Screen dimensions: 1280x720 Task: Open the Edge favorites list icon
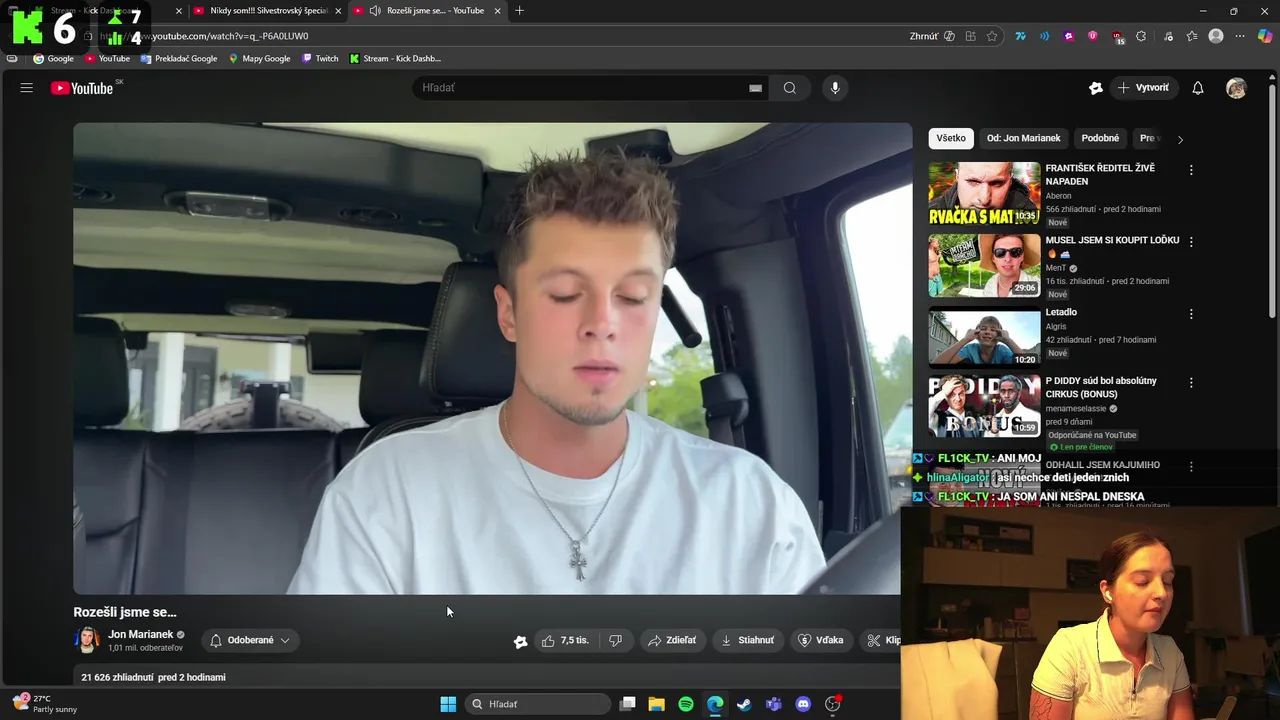click(x=1192, y=36)
